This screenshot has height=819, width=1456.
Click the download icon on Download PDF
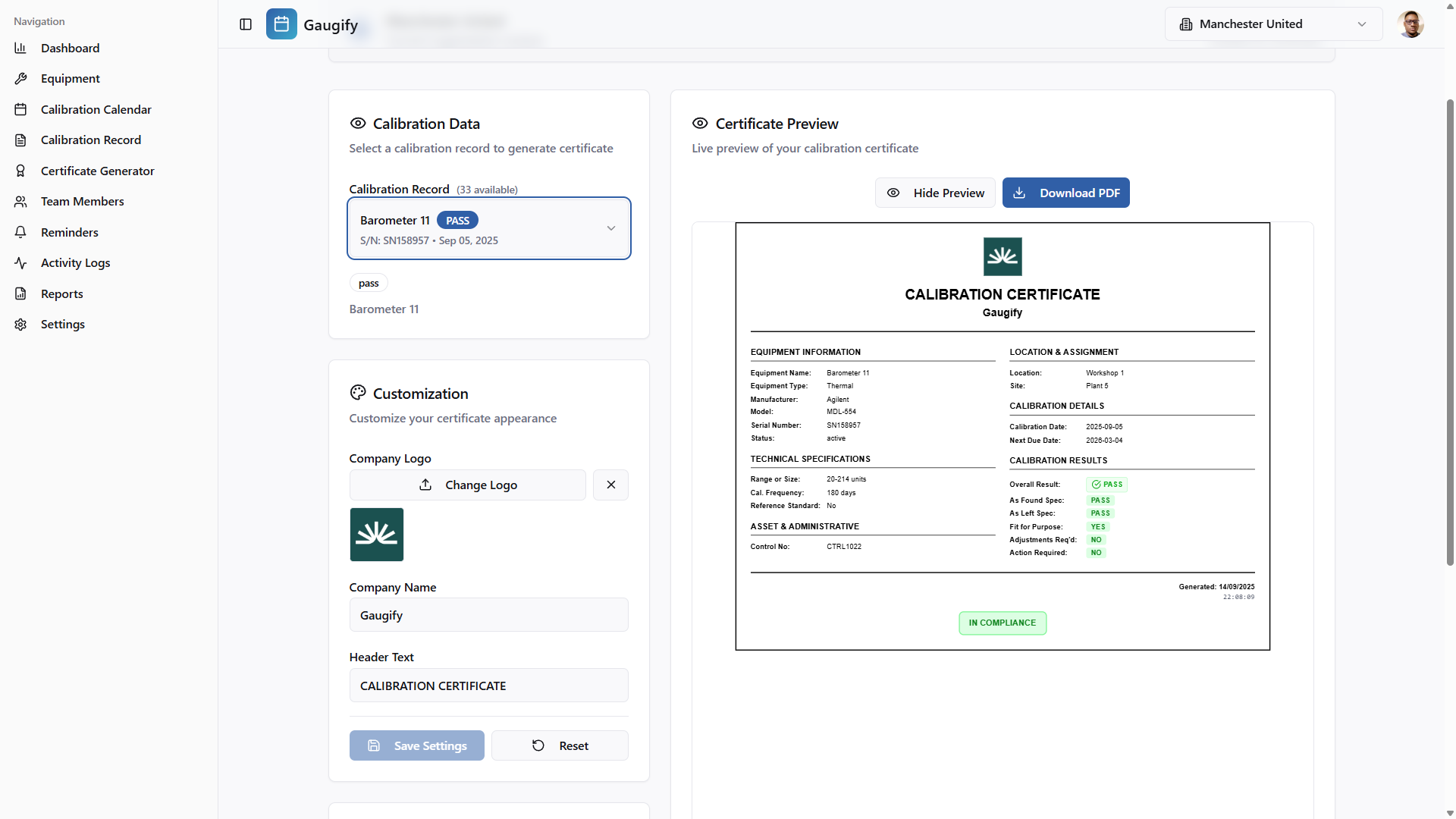1019,193
